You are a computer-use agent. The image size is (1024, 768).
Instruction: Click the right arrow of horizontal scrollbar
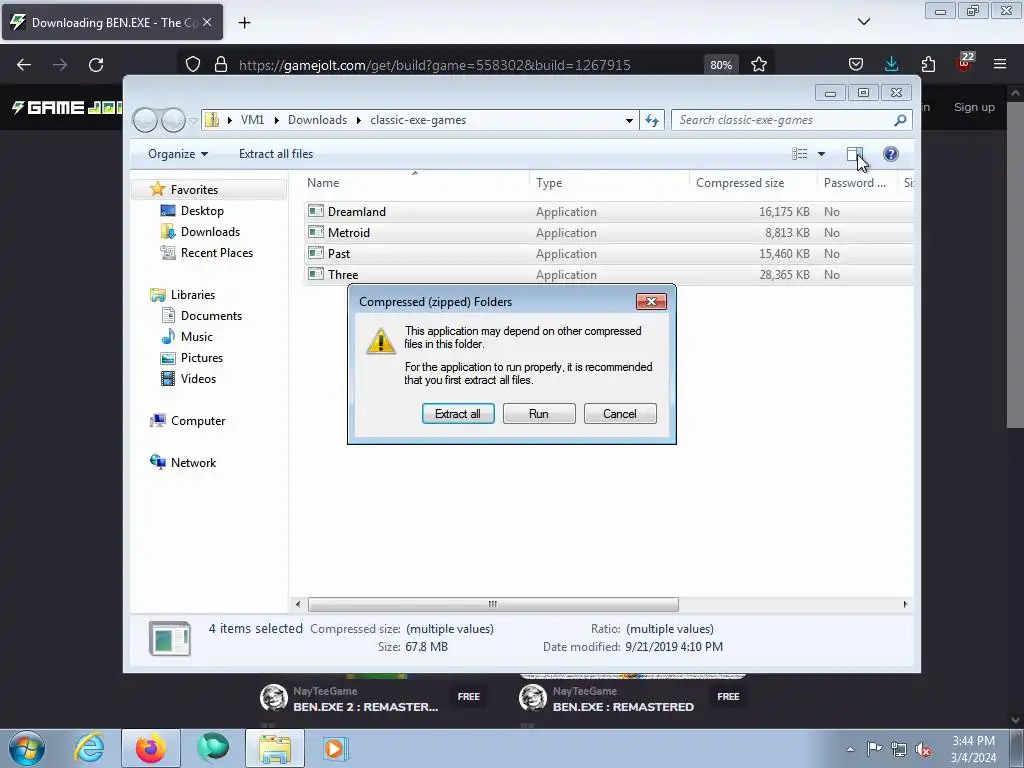point(905,604)
